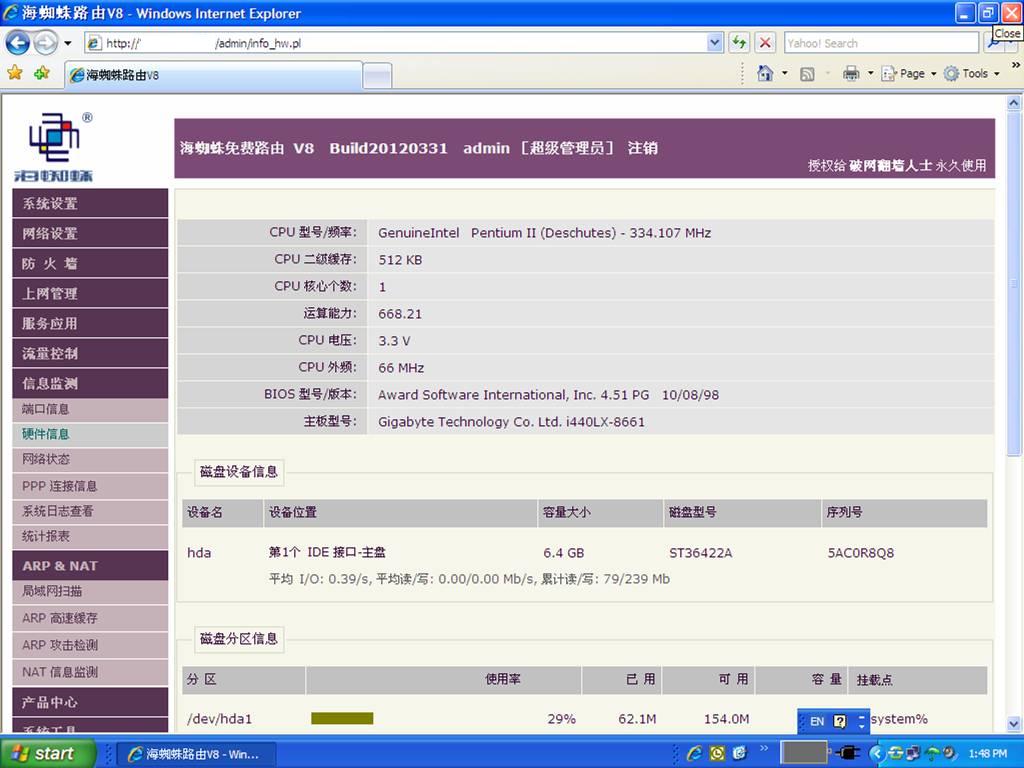Open a new blank tab
The image size is (1024, 768).
[x=377, y=76]
